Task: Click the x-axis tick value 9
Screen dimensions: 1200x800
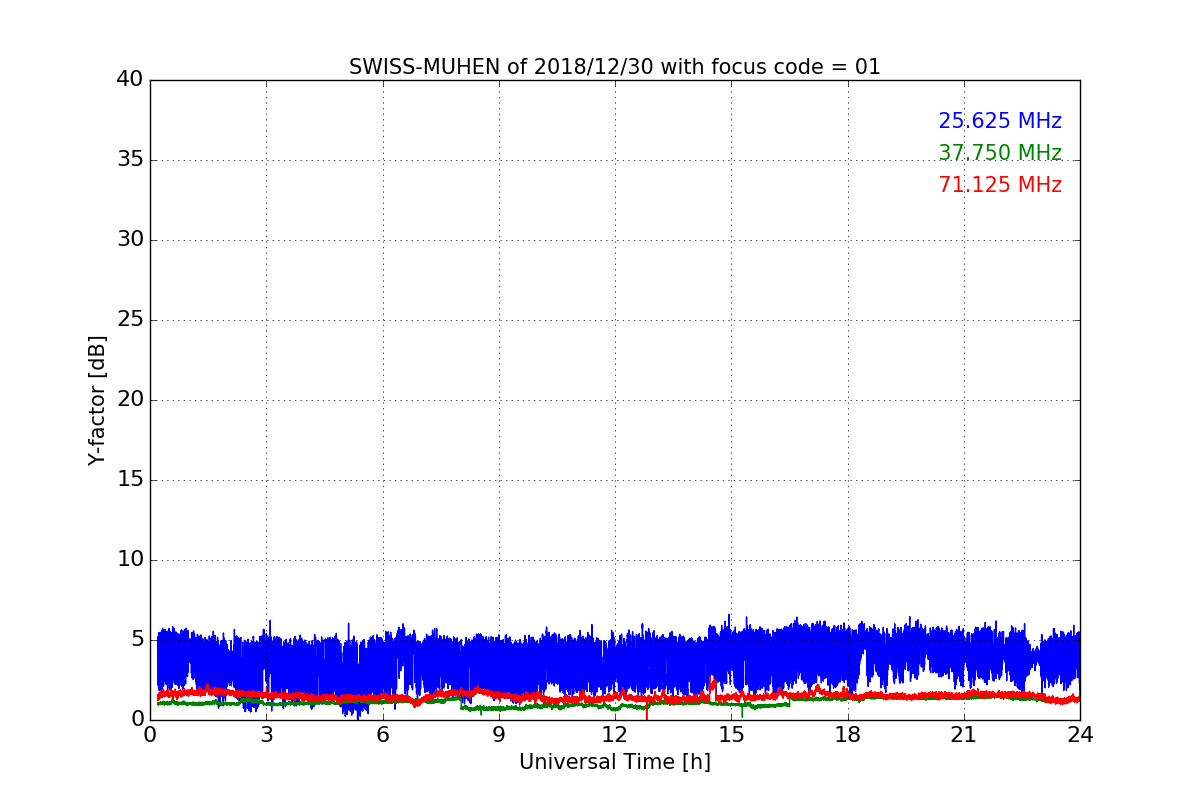Action: pos(499,735)
